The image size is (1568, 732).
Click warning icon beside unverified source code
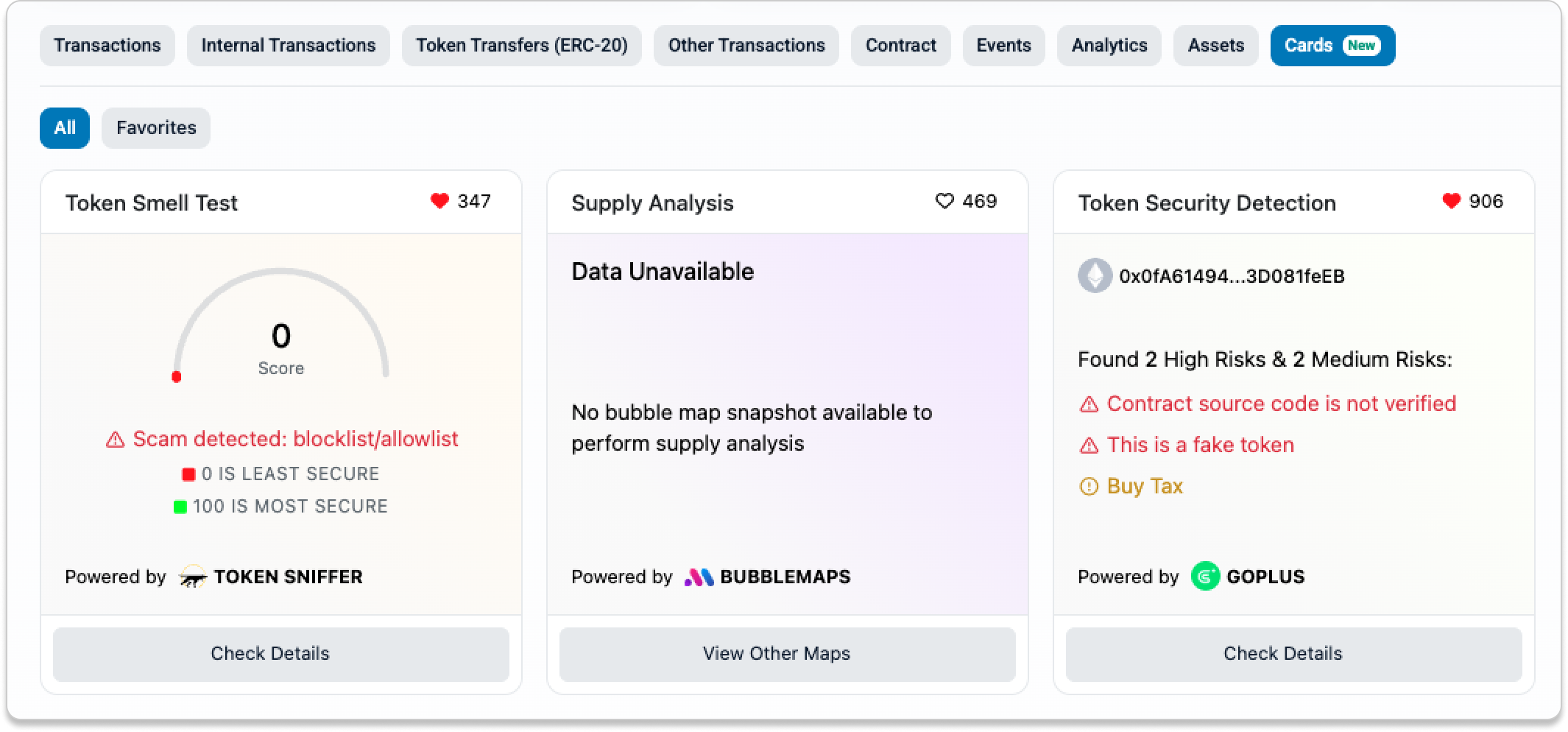1089,404
